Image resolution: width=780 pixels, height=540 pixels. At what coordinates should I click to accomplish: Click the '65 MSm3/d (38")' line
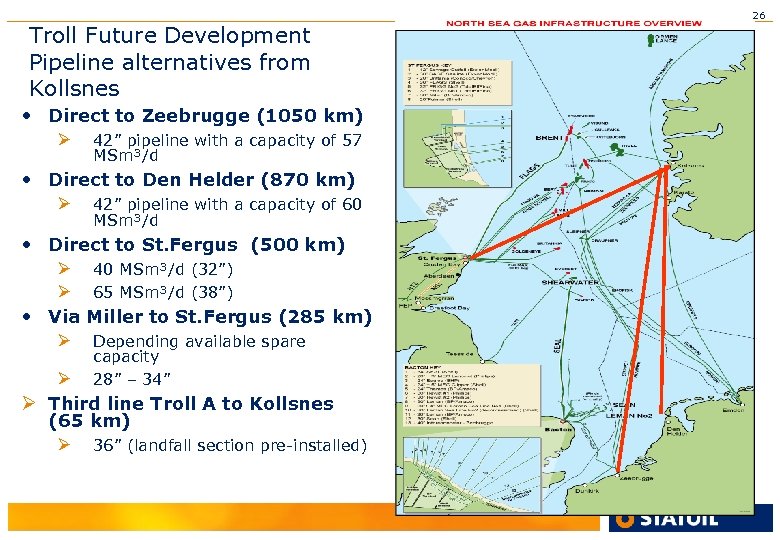[163, 292]
